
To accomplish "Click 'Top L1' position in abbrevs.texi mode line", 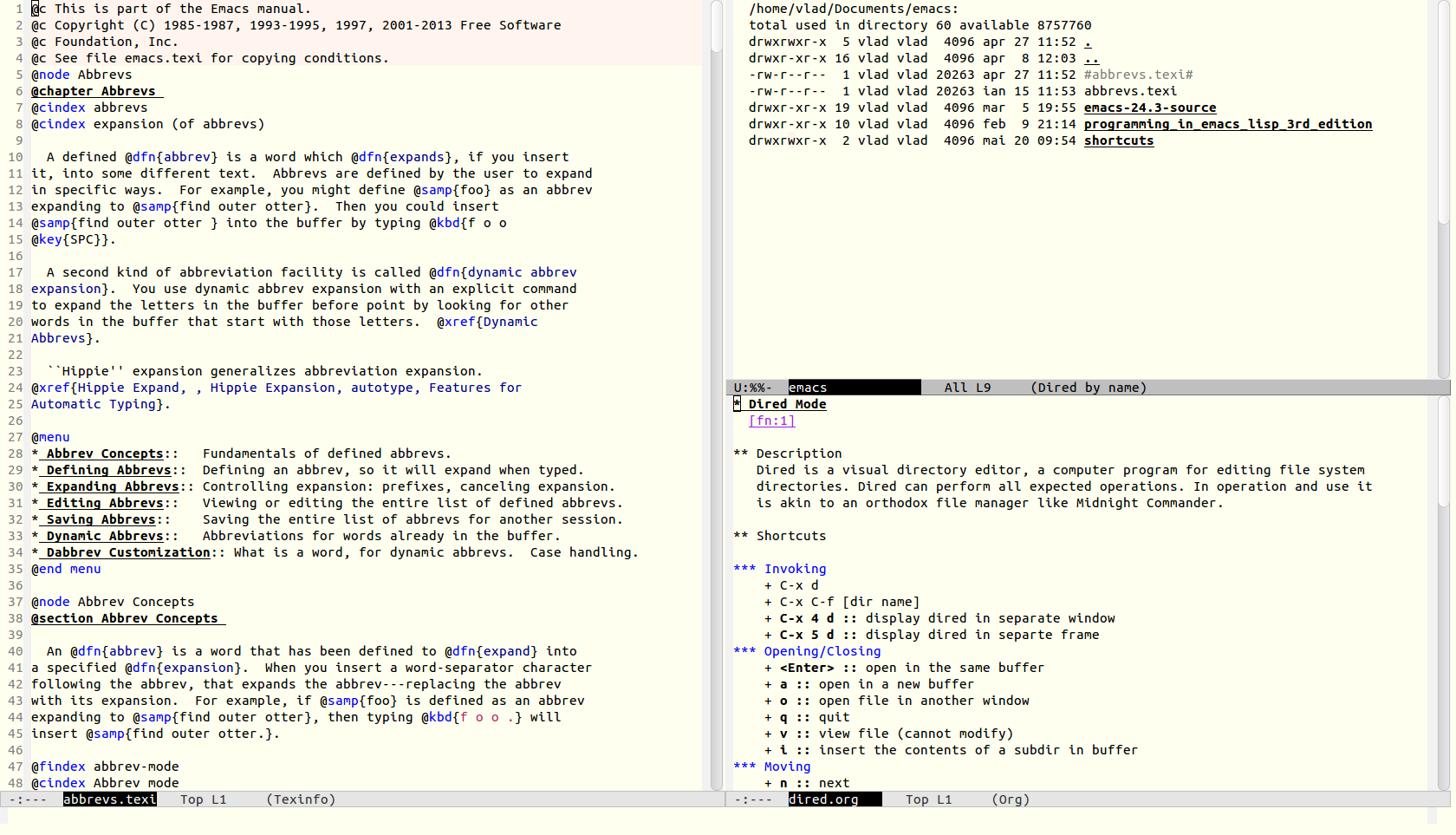I will click(x=203, y=799).
